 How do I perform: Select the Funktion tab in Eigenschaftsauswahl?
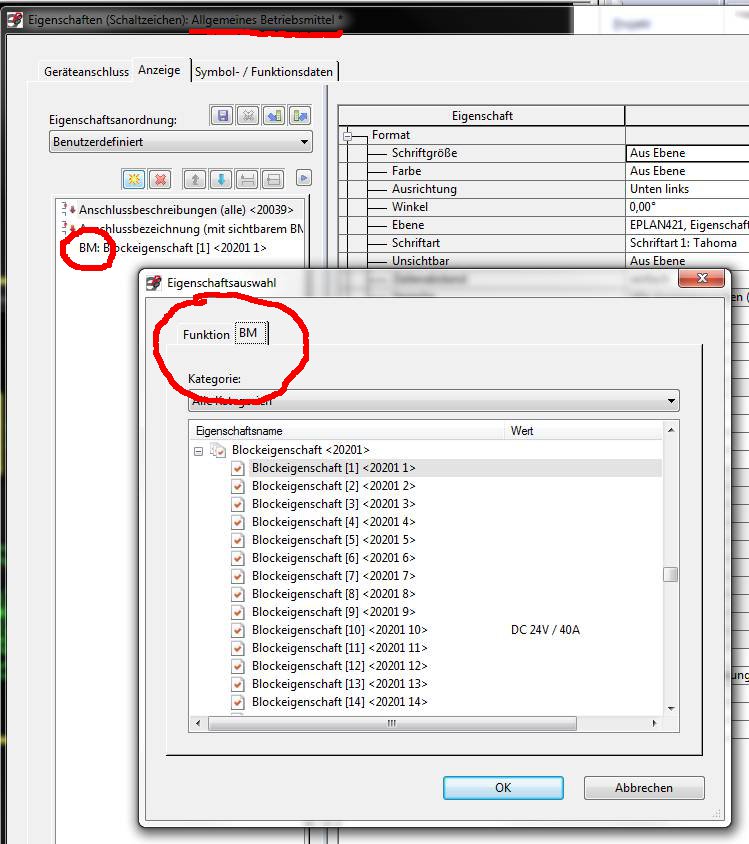(206, 335)
